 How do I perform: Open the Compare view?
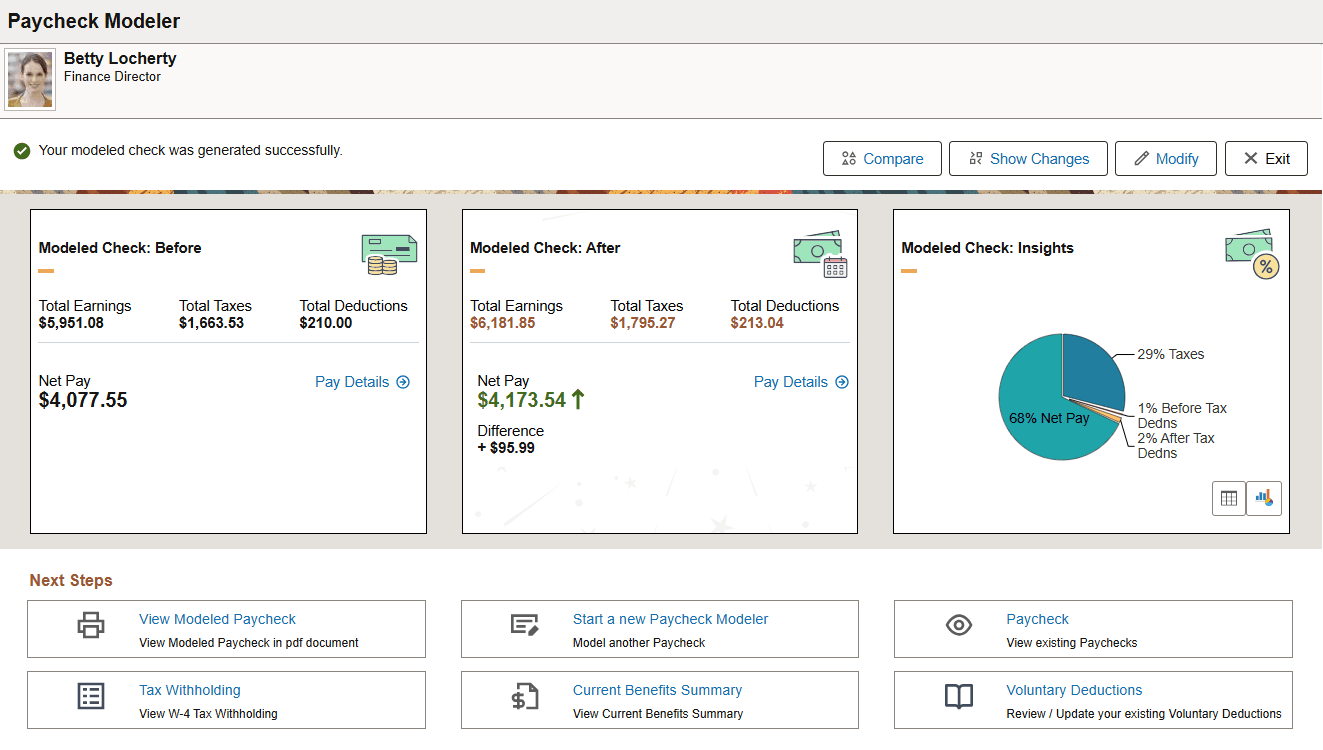881,158
